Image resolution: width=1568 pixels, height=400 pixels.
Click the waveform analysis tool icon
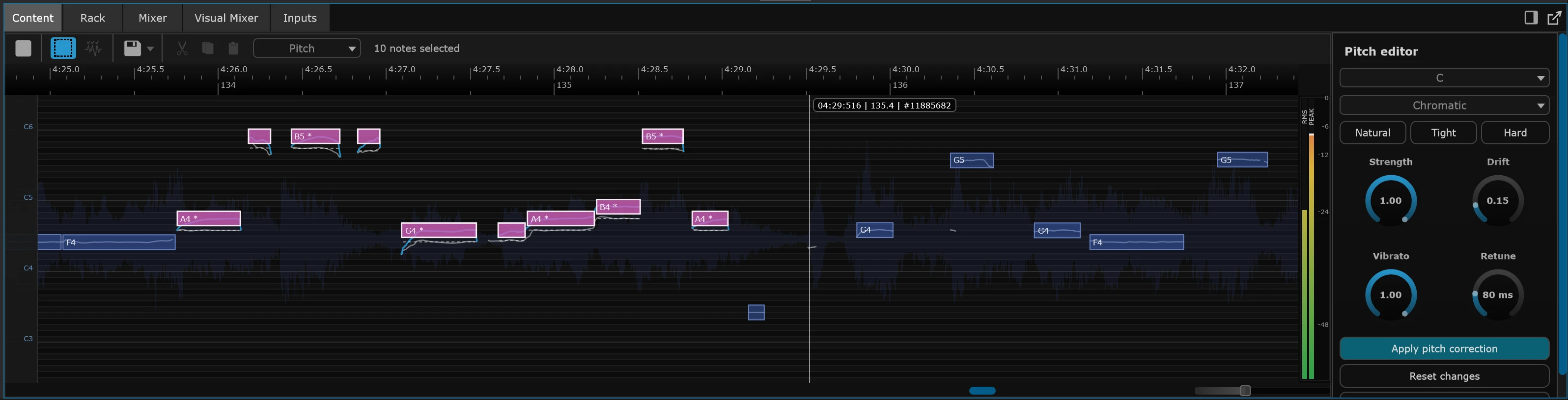tap(94, 48)
